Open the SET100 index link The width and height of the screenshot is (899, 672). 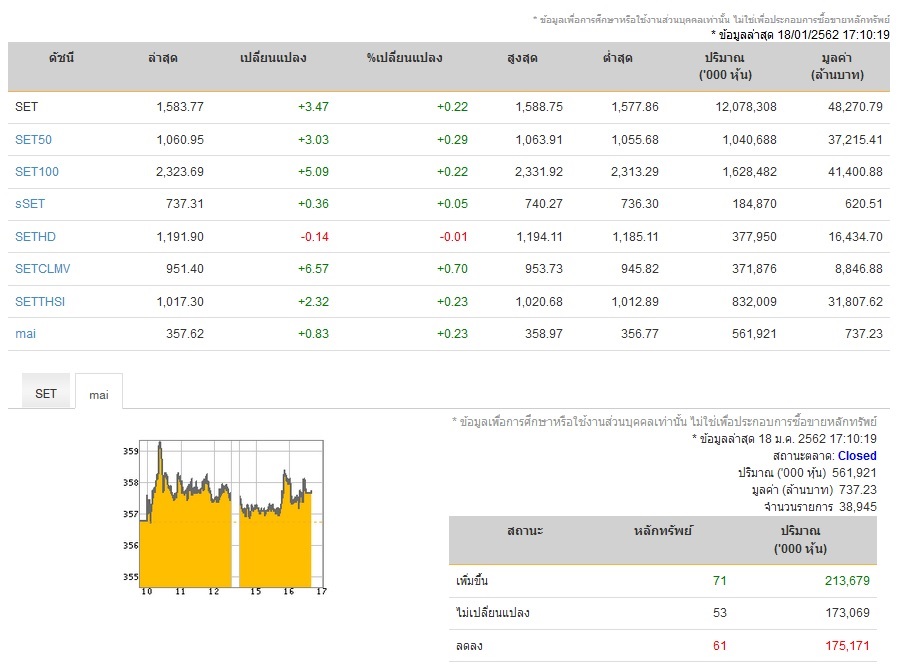[x=37, y=171]
